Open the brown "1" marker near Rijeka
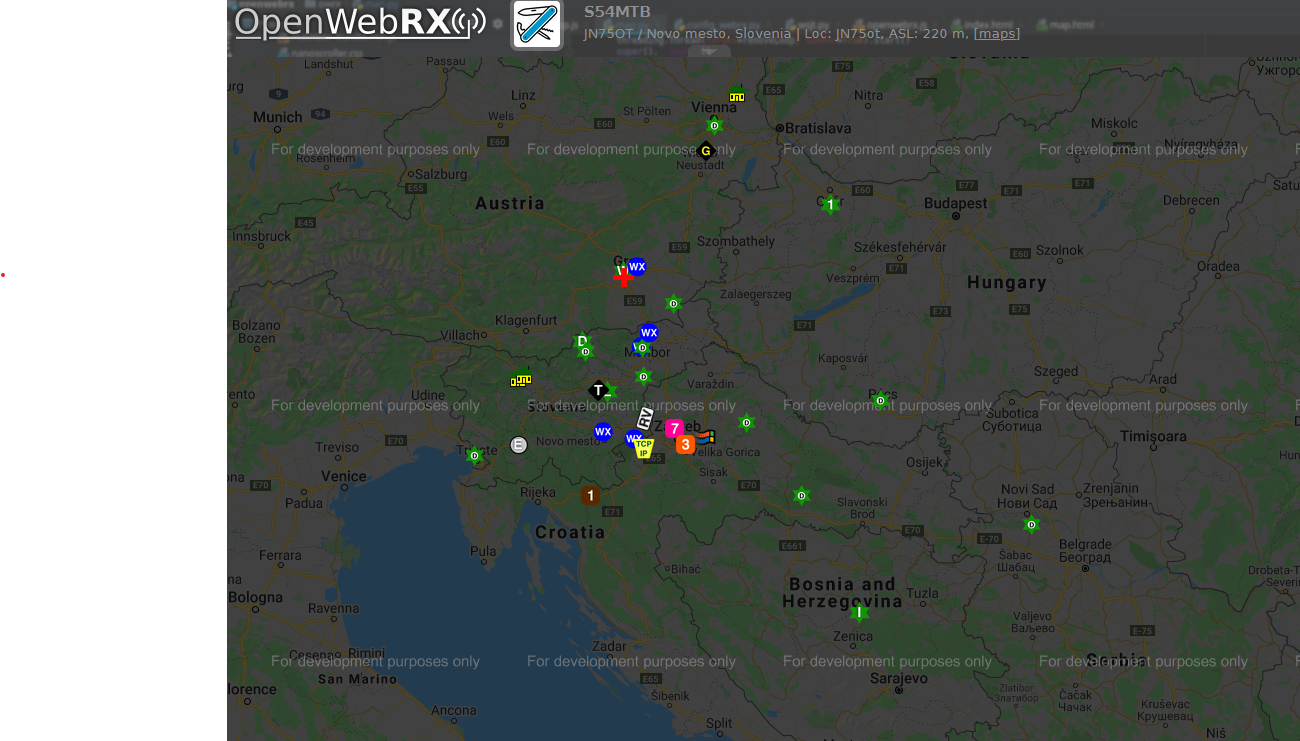This screenshot has height=741, width=1300. click(x=590, y=495)
